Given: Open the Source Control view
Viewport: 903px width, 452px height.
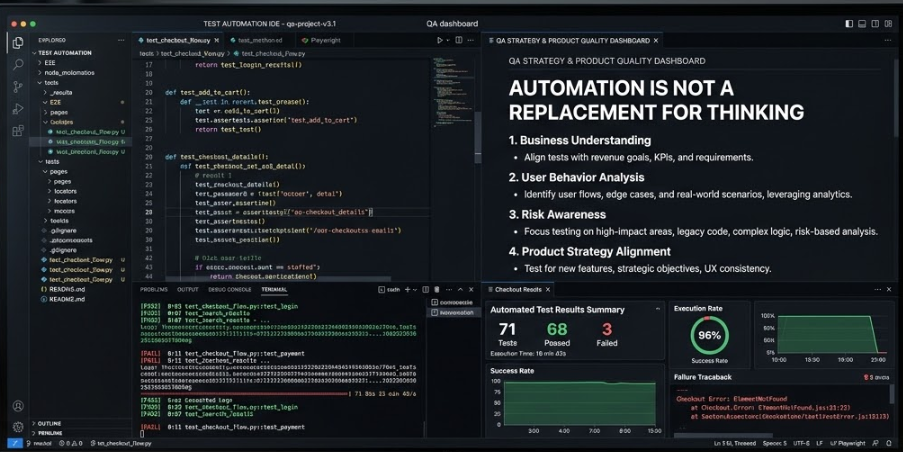Looking at the screenshot, I should pos(17,87).
